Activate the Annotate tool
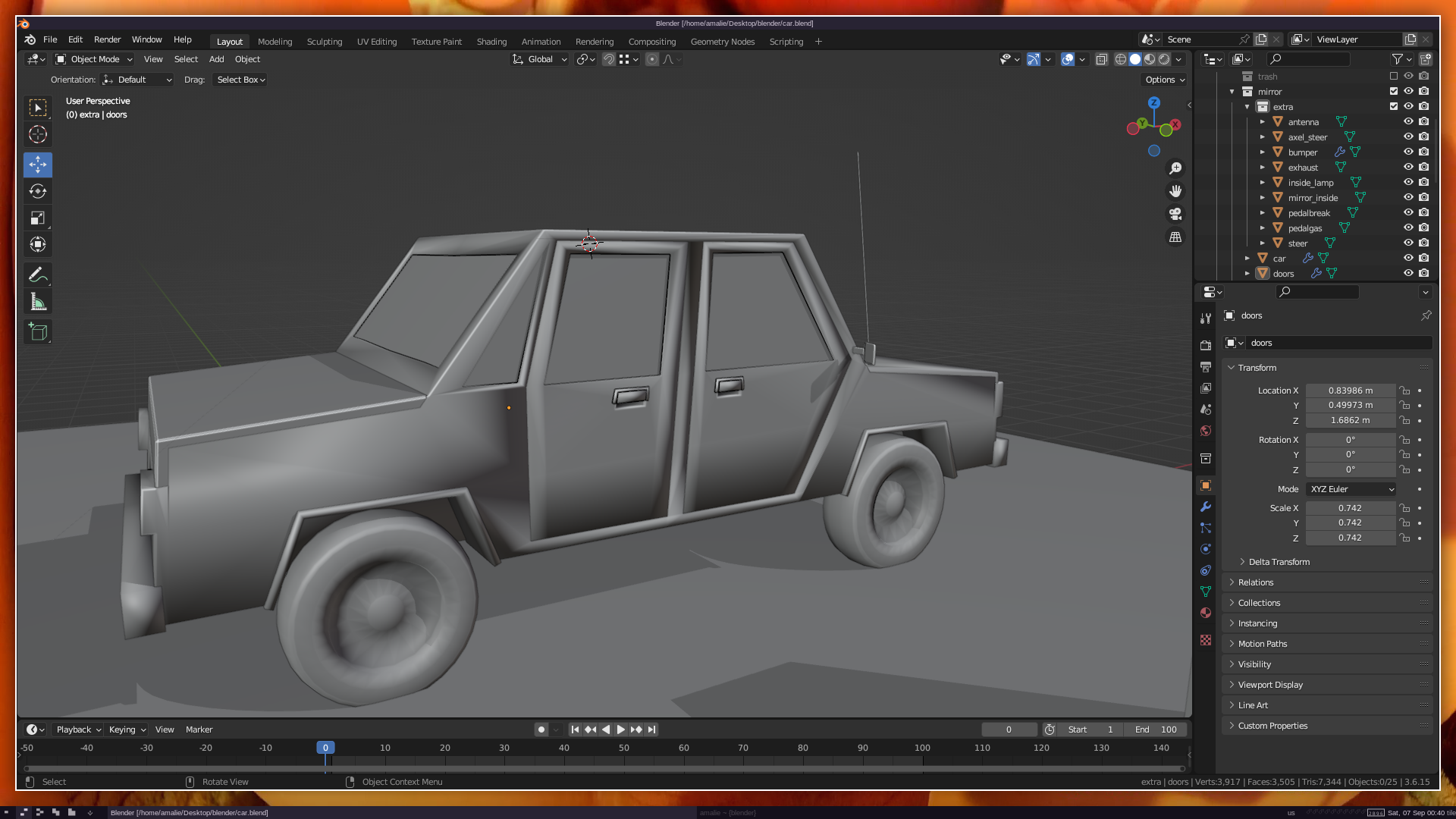 click(38, 275)
